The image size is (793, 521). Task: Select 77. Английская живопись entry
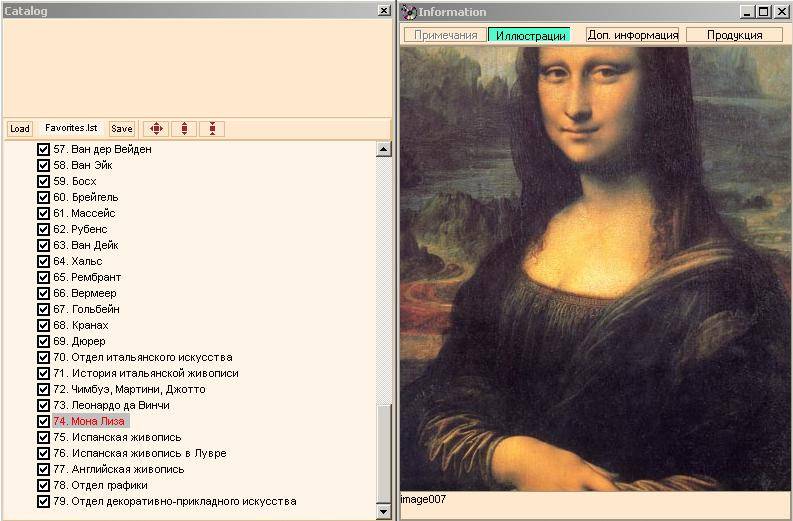coord(119,469)
